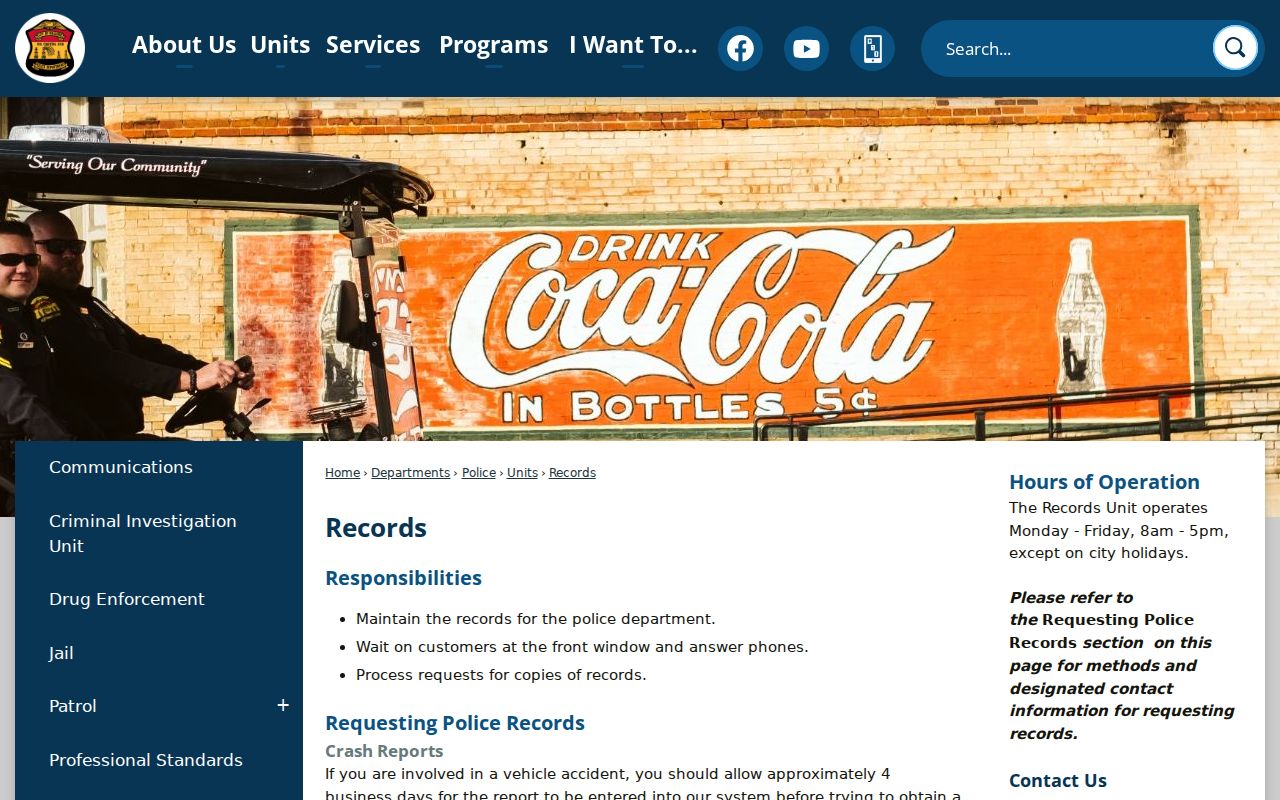Open the YouTube channel icon

[x=806, y=48]
